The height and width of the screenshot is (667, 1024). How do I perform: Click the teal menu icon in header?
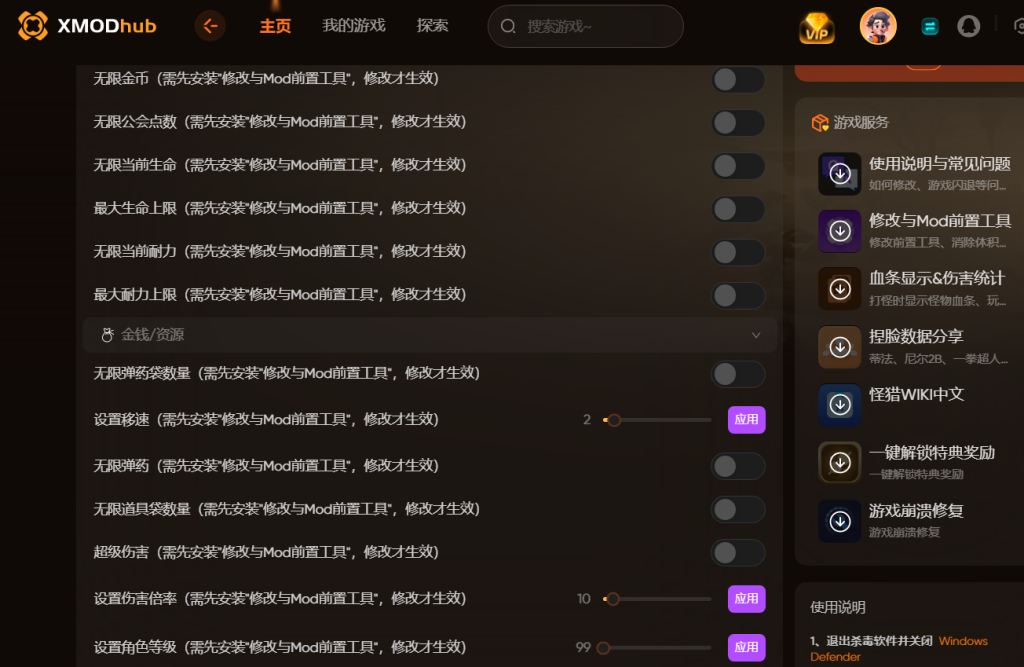[929, 27]
